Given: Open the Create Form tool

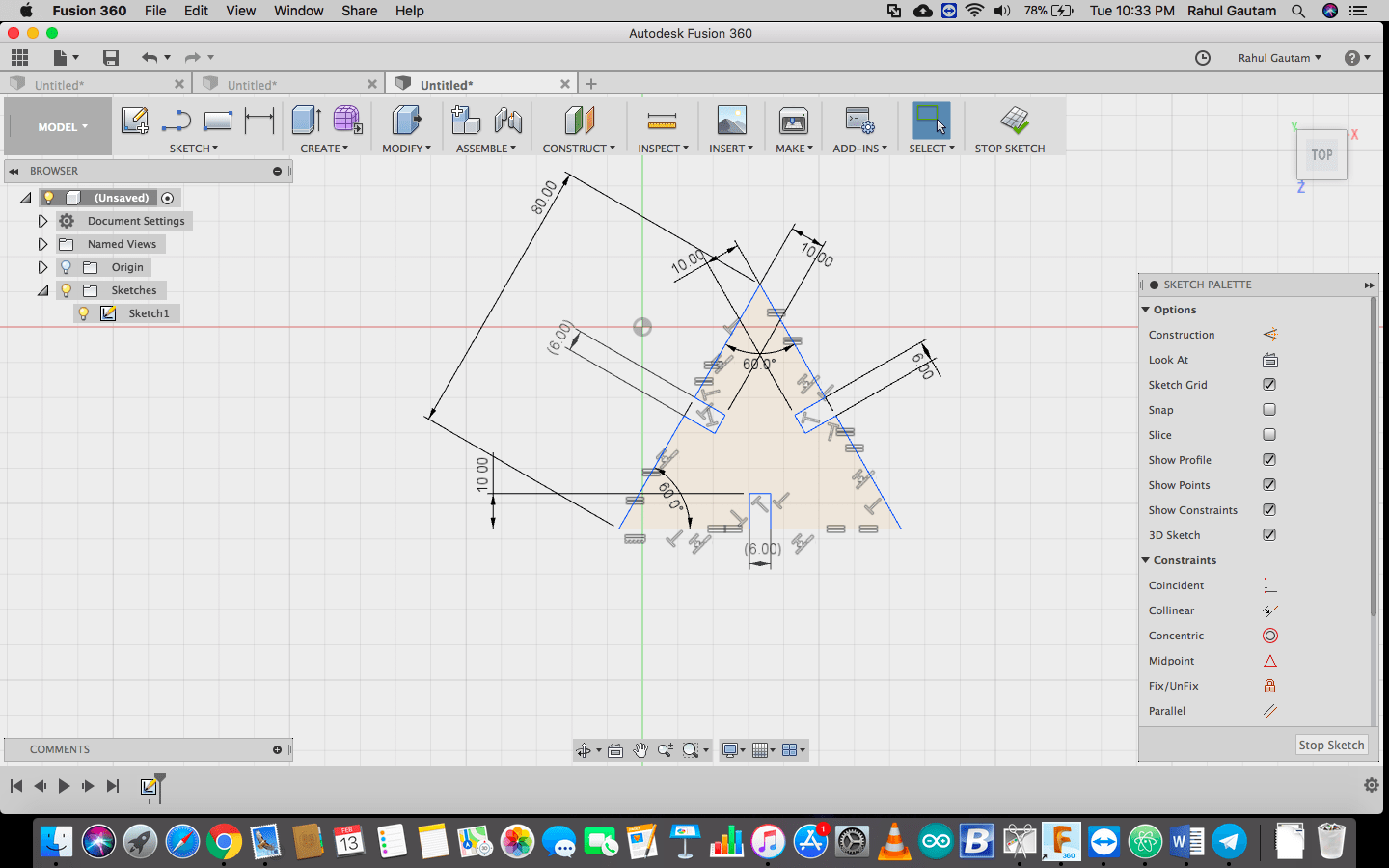Looking at the screenshot, I should click(347, 121).
